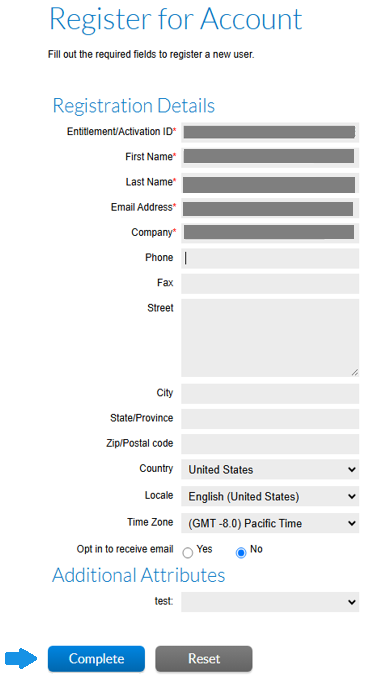The image size is (368, 677).
Task: Click the Complete button
Action: tap(96, 659)
